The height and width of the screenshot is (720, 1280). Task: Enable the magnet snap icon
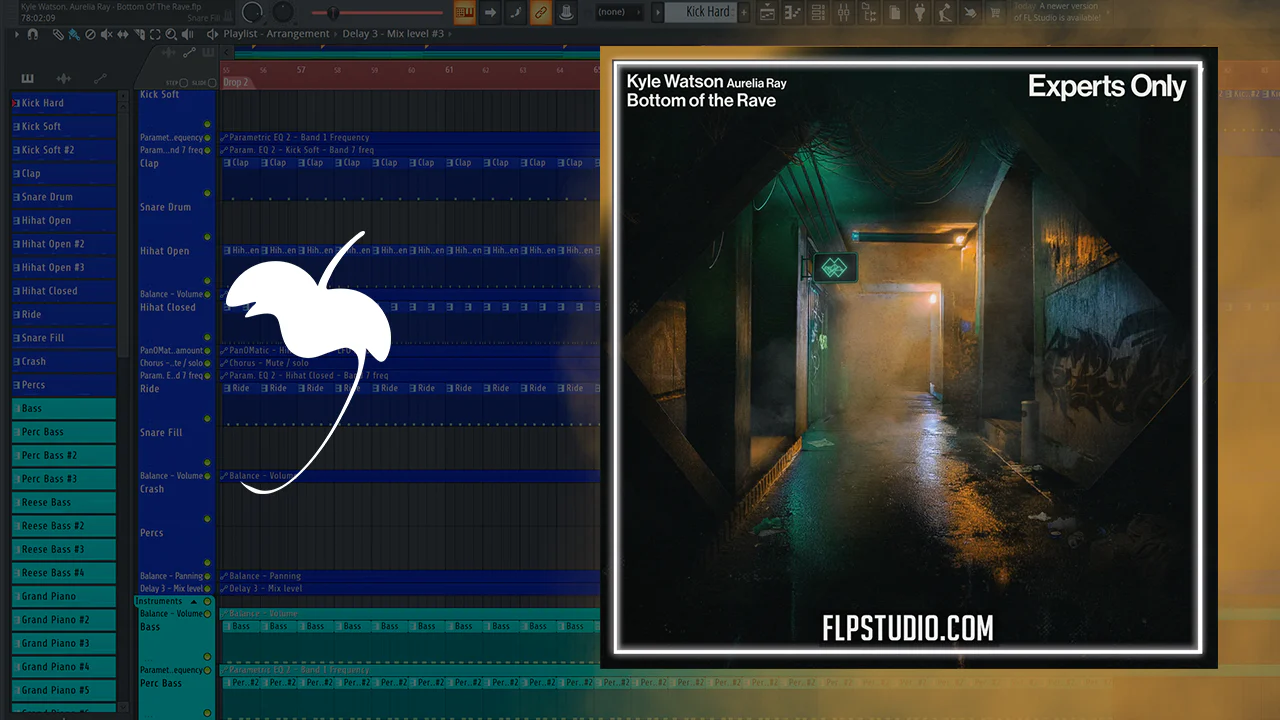click(x=34, y=34)
